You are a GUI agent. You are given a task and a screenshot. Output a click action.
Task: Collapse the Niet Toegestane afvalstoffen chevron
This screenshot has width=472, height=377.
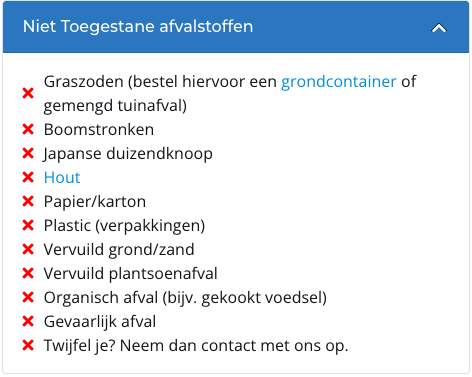point(439,28)
